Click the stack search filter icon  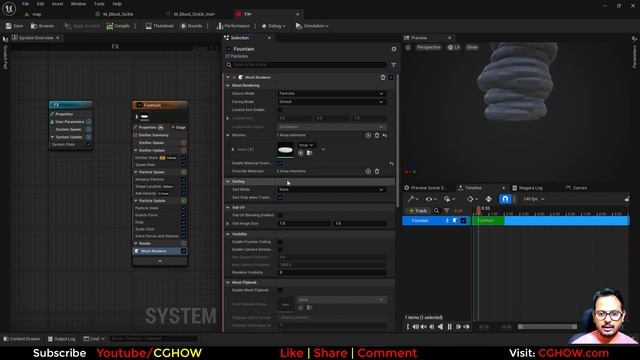click(393, 65)
